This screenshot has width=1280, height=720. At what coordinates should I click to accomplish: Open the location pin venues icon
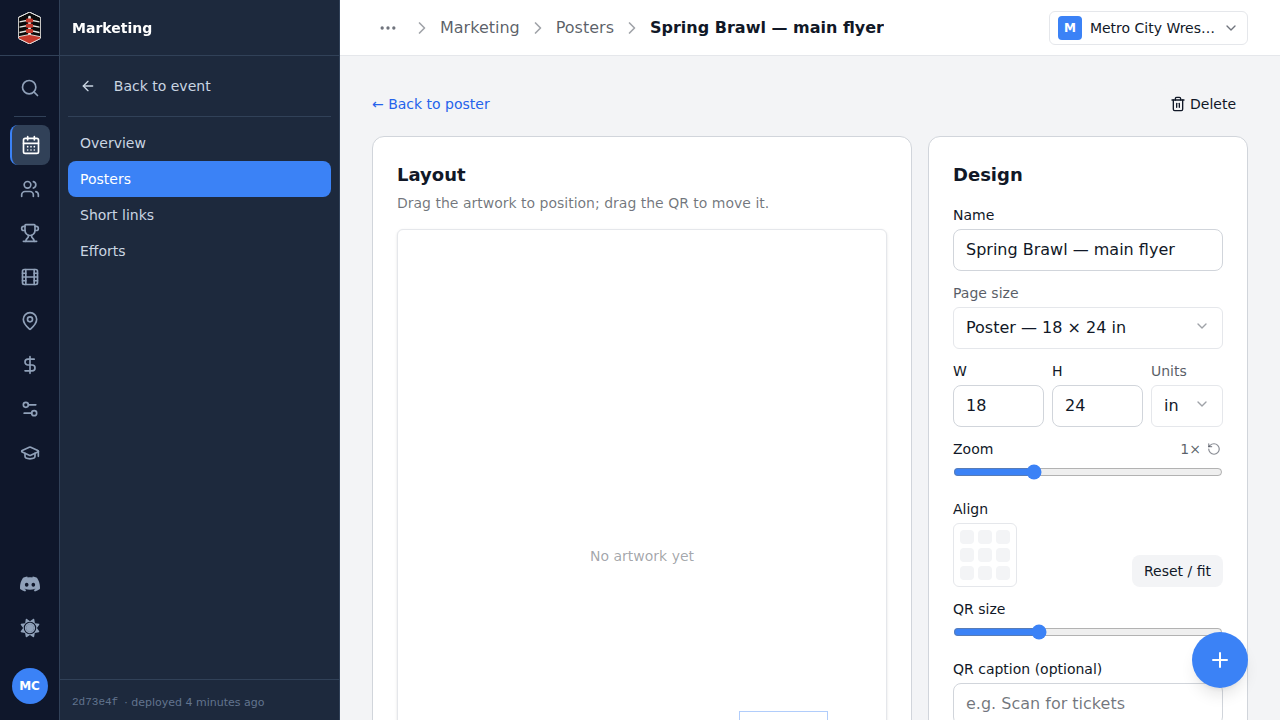[x=30, y=321]
